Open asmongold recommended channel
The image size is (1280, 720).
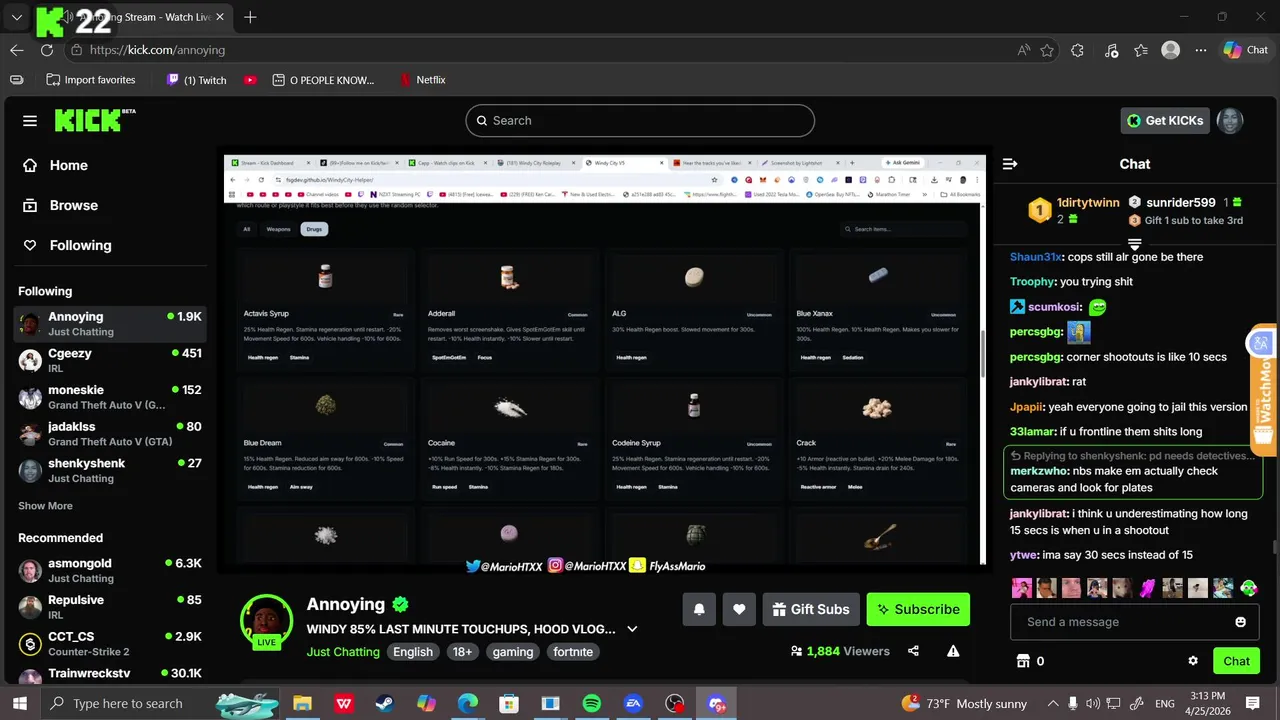[110, 570]
